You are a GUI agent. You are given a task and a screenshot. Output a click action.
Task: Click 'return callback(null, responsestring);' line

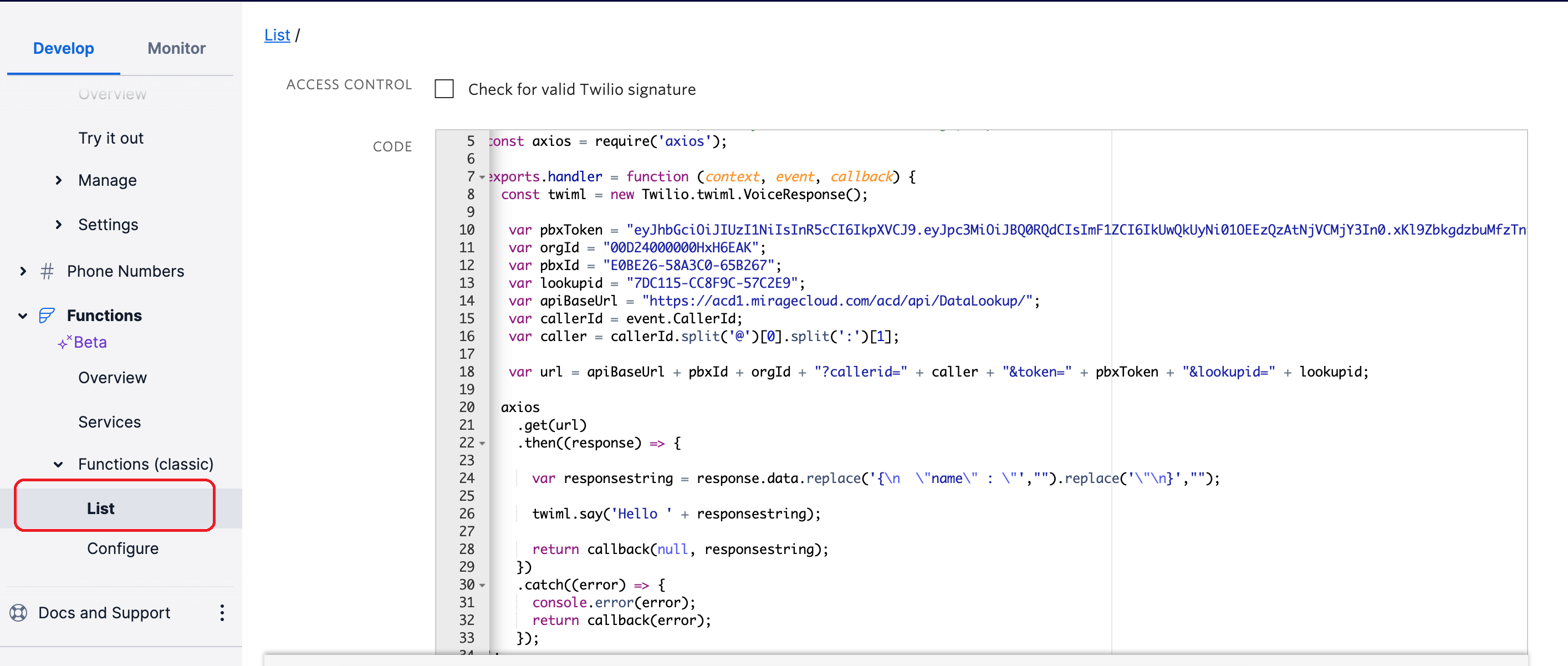(x=680, y=548)
